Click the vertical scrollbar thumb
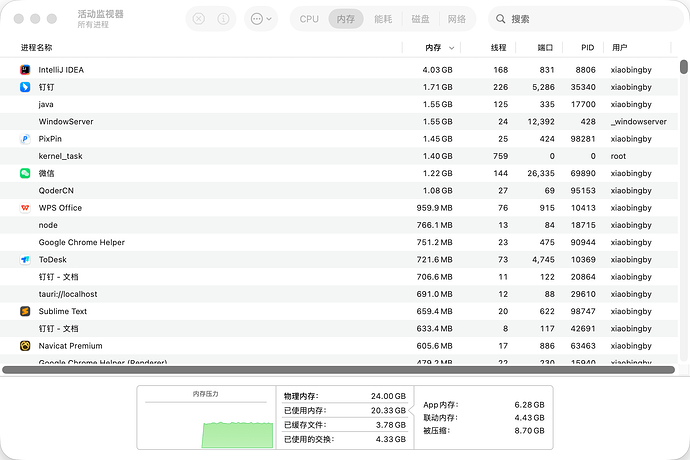The height and width of the screenshot is (460, 690). coord(683,67)
